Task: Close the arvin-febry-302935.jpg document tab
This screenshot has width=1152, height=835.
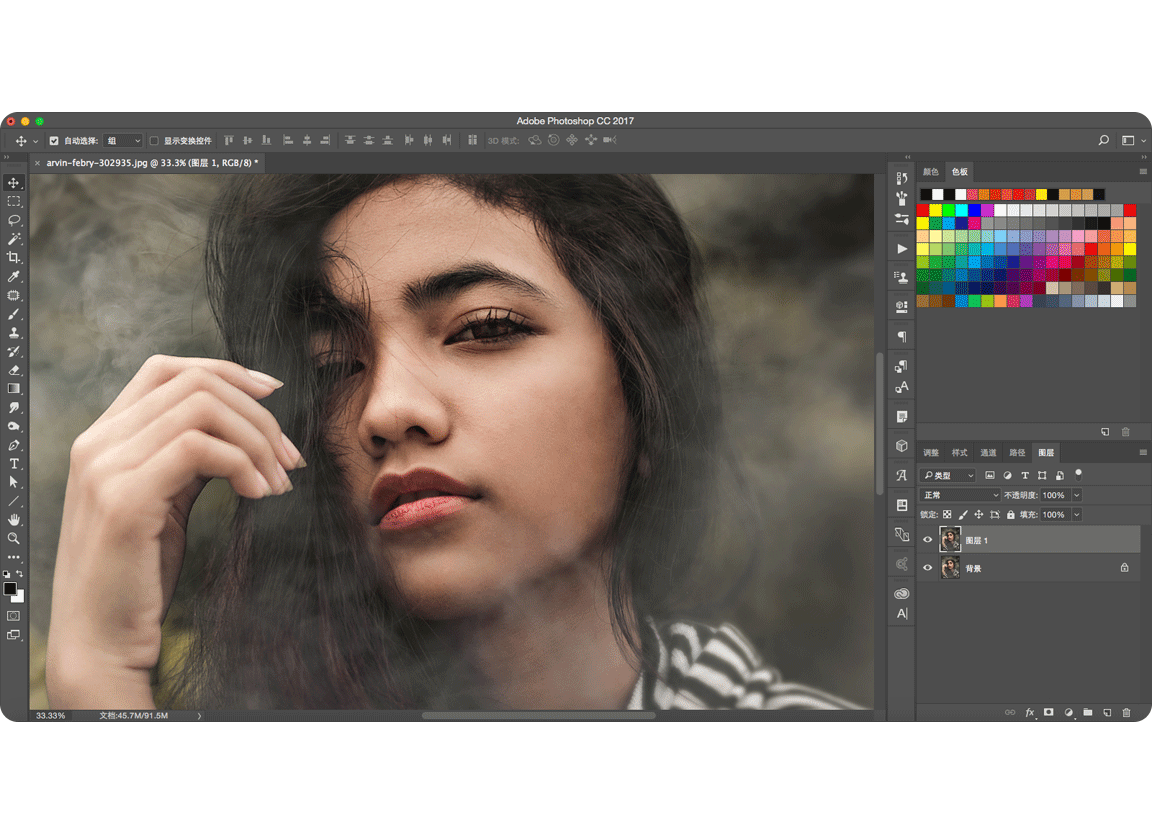Action: click(37, 163)
